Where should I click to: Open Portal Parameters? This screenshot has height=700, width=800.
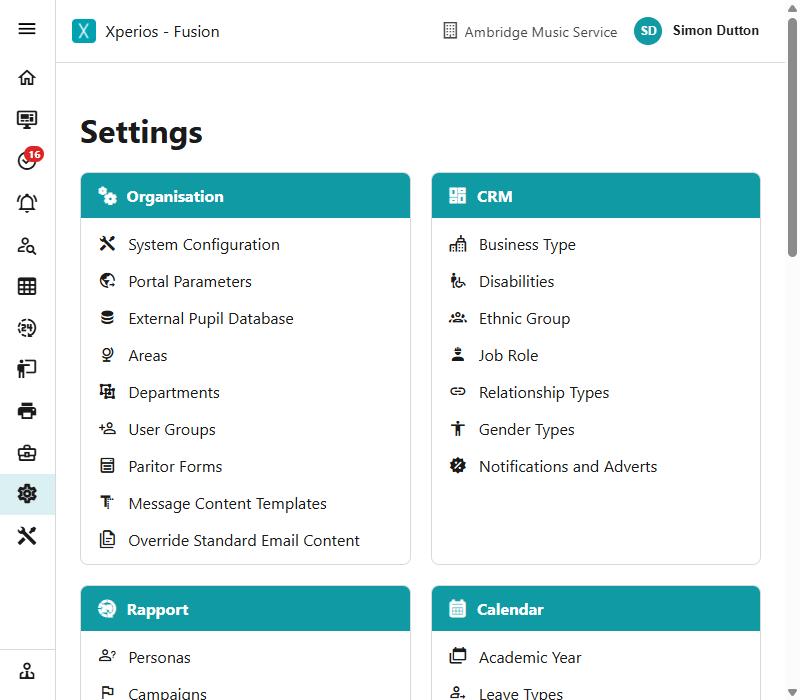pos(190,282)
